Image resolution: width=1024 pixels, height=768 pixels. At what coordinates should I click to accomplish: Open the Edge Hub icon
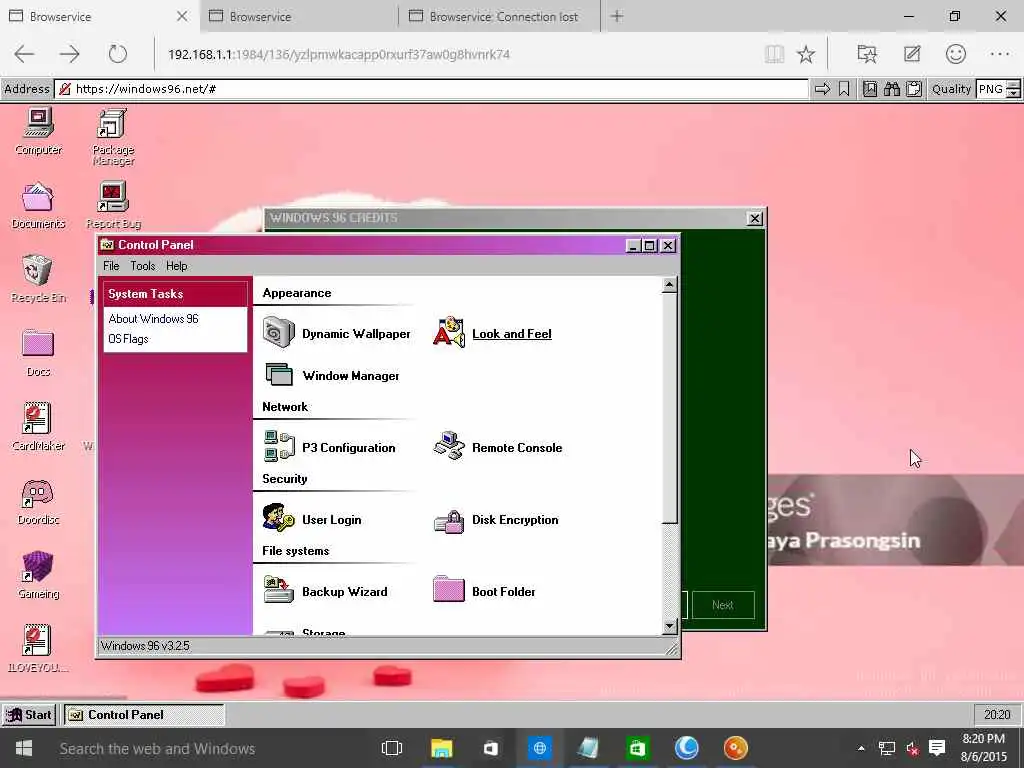click(x=867, y=54)
